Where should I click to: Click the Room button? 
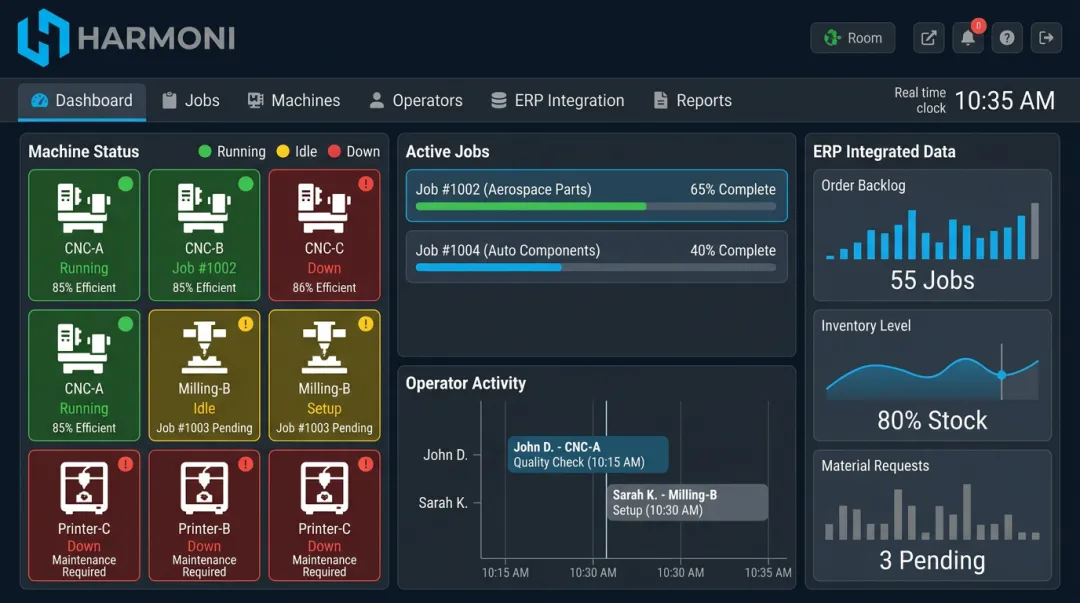click(x=853, y=38)
